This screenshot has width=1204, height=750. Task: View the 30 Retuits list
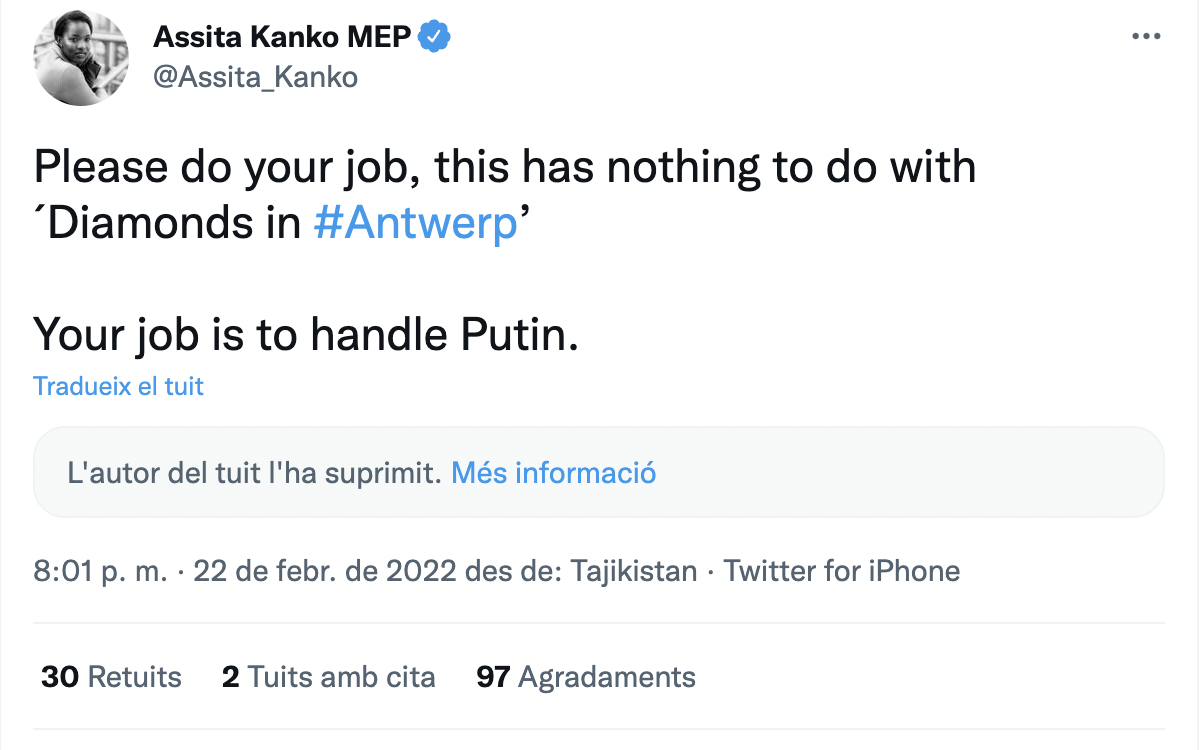pos(111,677)
